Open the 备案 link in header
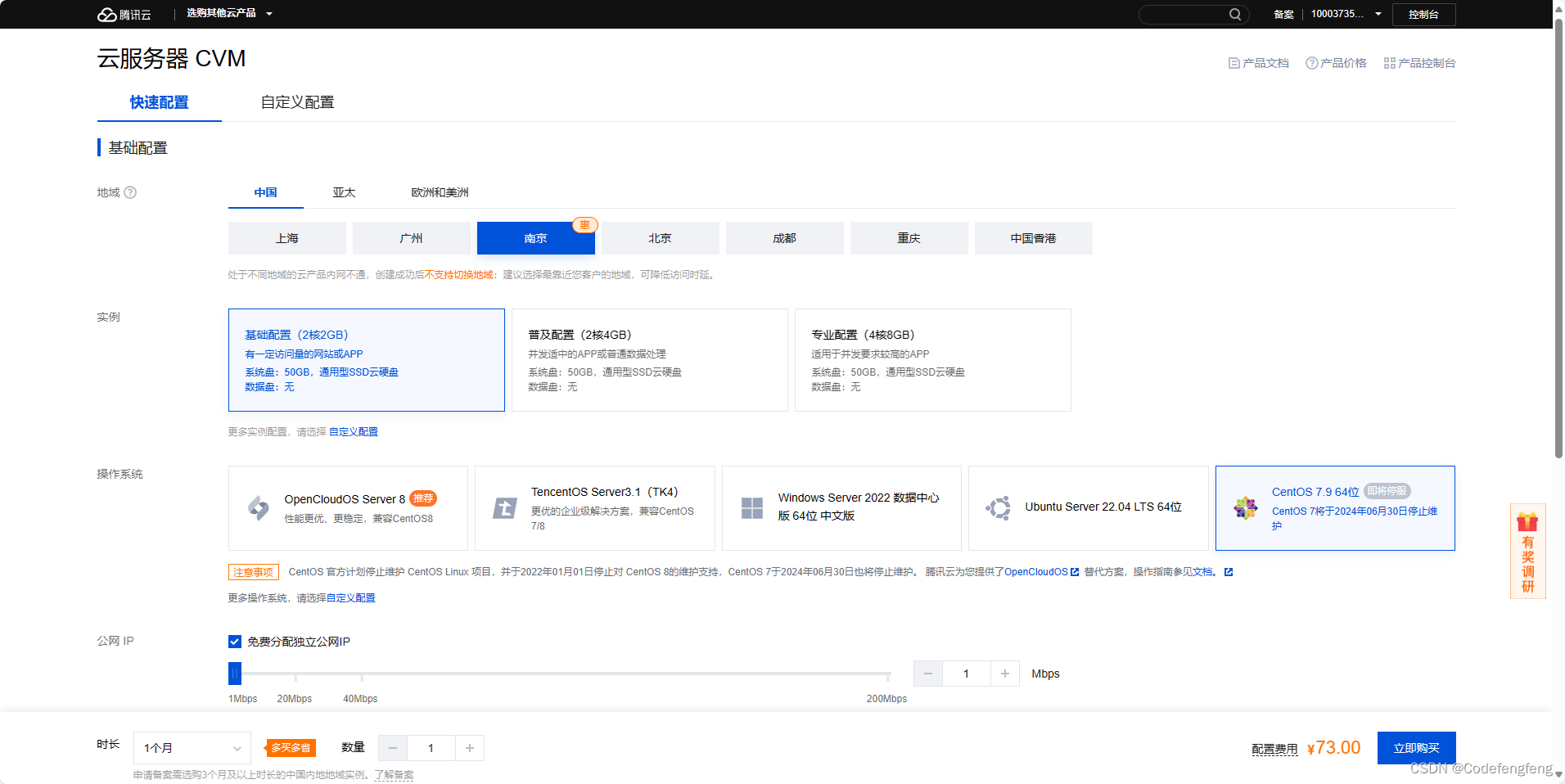Viewport: 1565px width, 784px height. coord(1283,15)
